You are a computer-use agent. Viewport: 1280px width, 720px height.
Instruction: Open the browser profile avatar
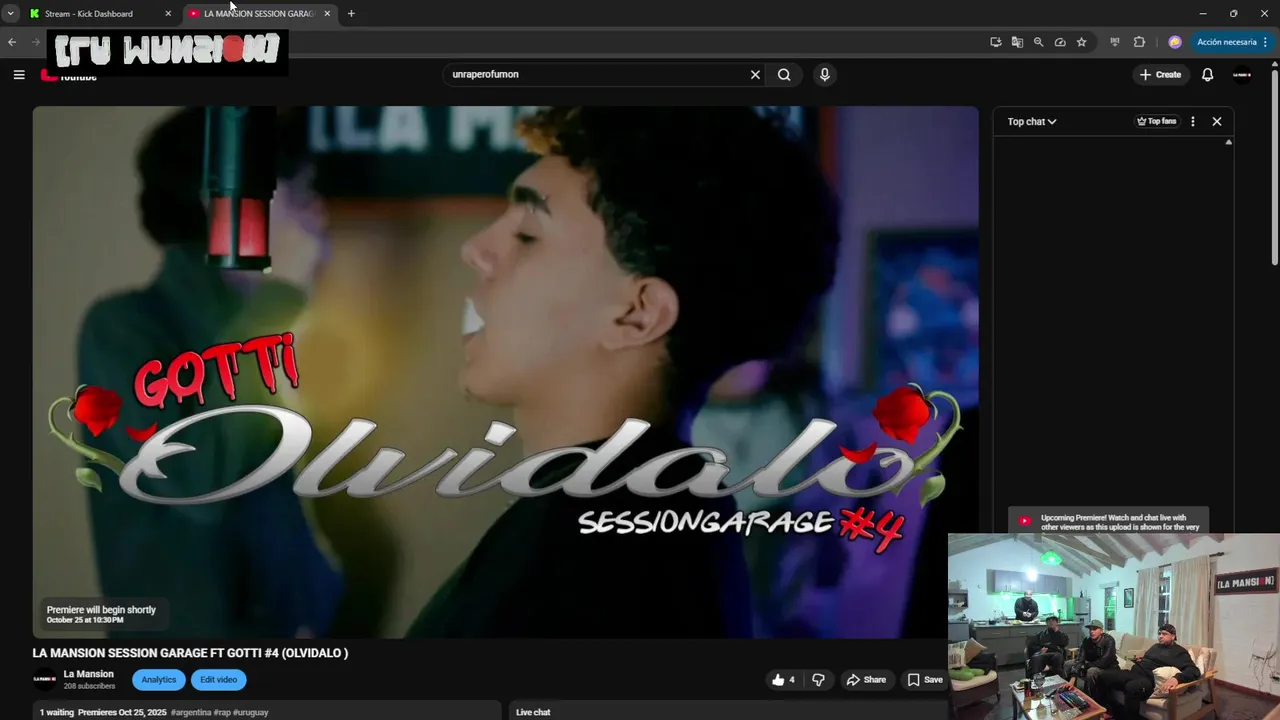point(1175,42)
